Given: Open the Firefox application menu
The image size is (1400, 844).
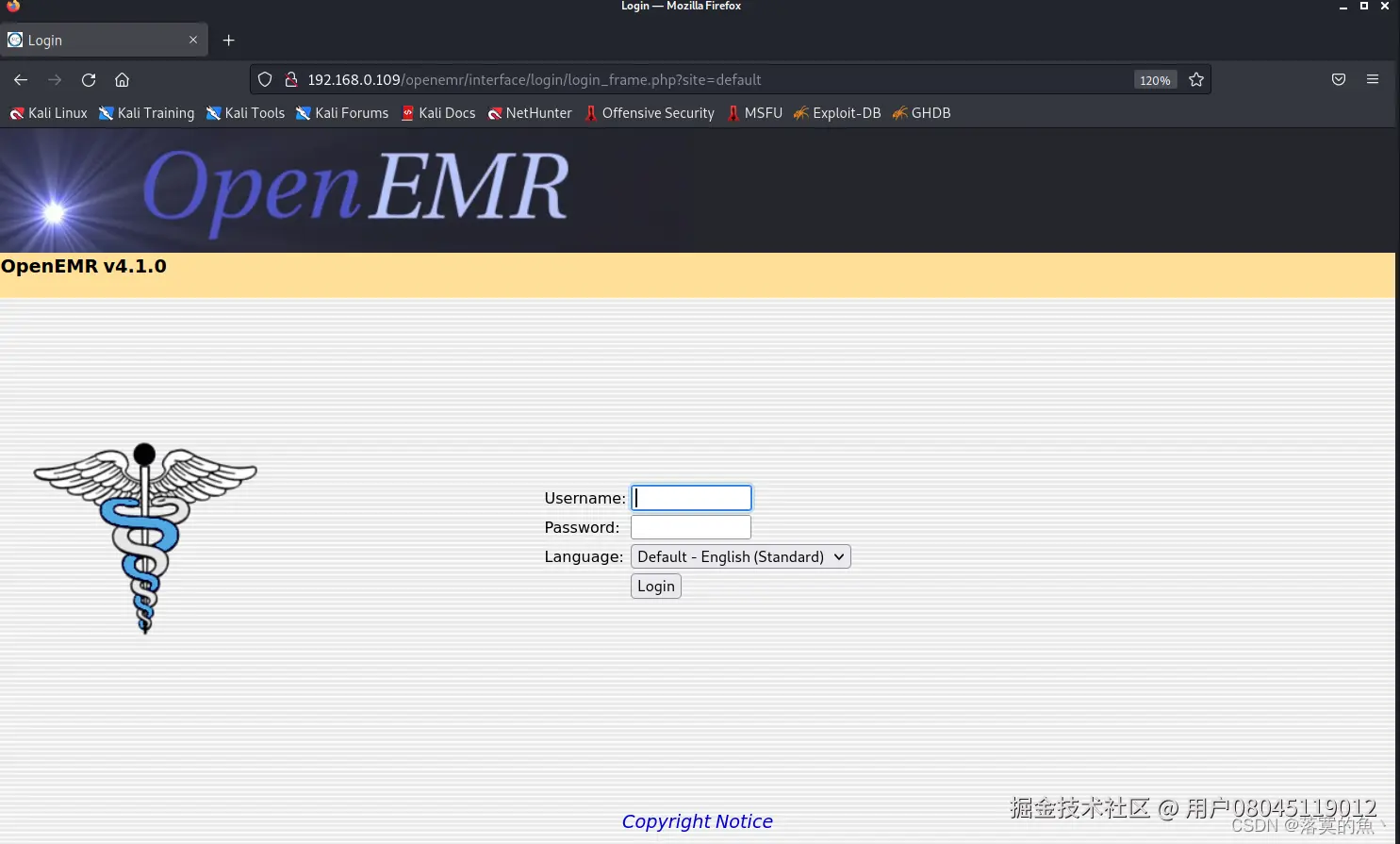Looking at the screenshot, I should click(1373, 79).
